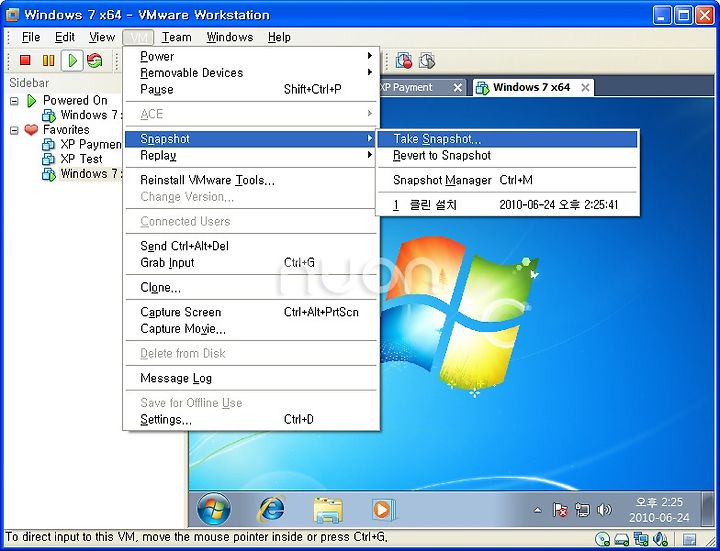720x551 pixels.
Task: Click the Snapshot Manager clock toolbar icon
Action: 427,60
